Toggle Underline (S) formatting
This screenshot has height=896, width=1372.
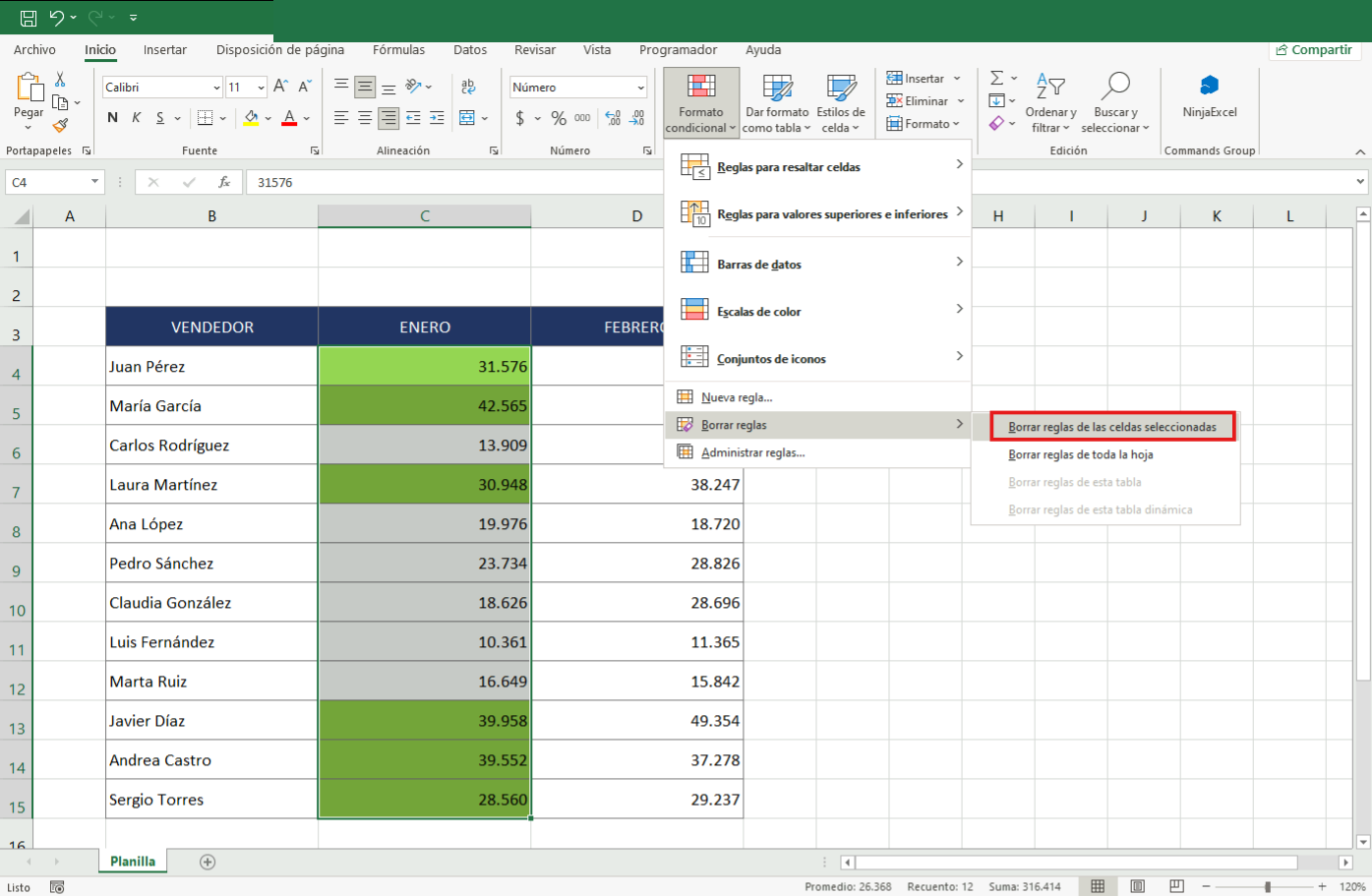tap(160, 118)
